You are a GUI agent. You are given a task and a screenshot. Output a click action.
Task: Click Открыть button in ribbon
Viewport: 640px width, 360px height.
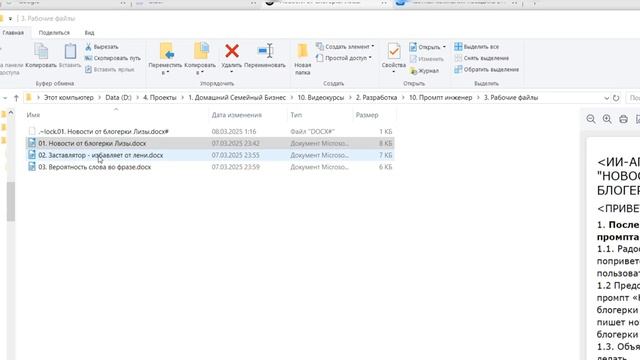pyautogui.click(x=427, y=47)
